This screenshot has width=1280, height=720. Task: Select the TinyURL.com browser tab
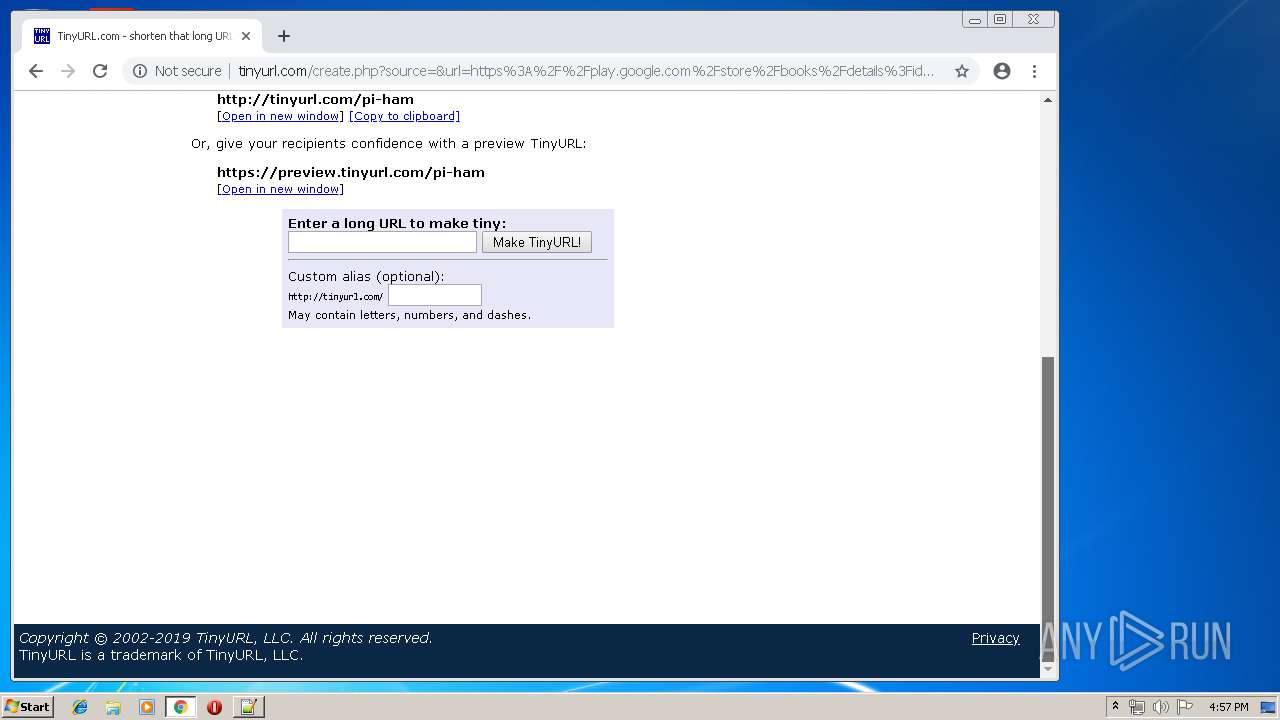142,36
